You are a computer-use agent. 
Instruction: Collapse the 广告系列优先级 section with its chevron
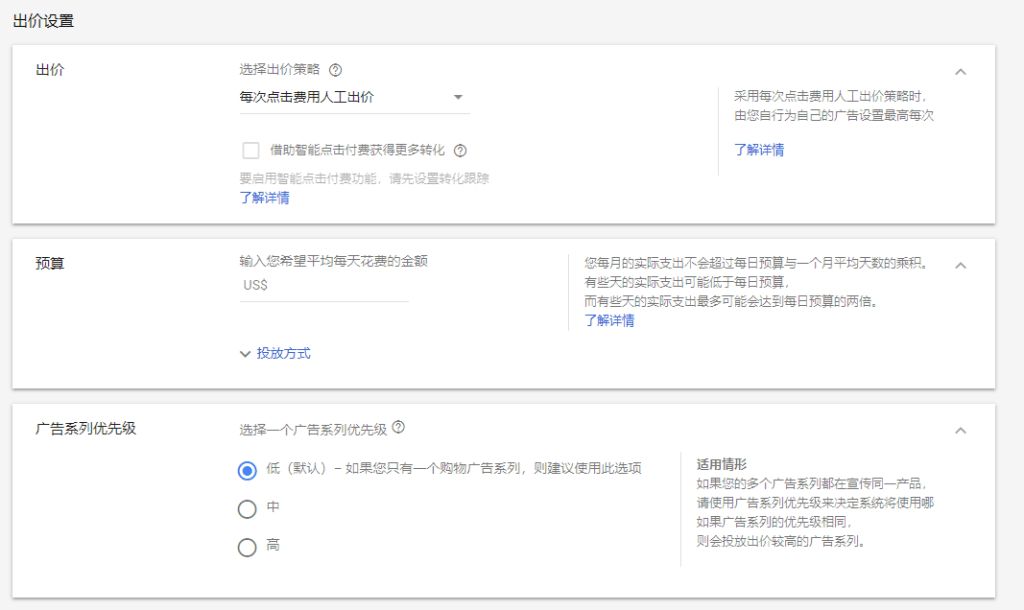coord(960,430)
